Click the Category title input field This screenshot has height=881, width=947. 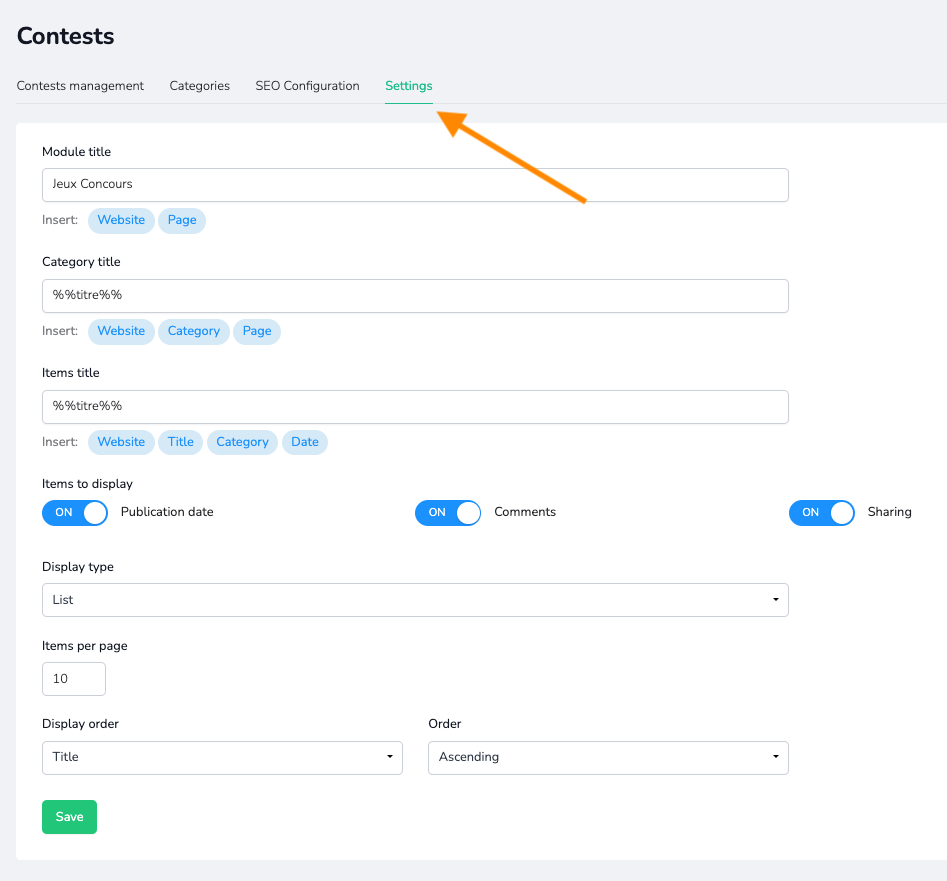[x=415, y=296]
